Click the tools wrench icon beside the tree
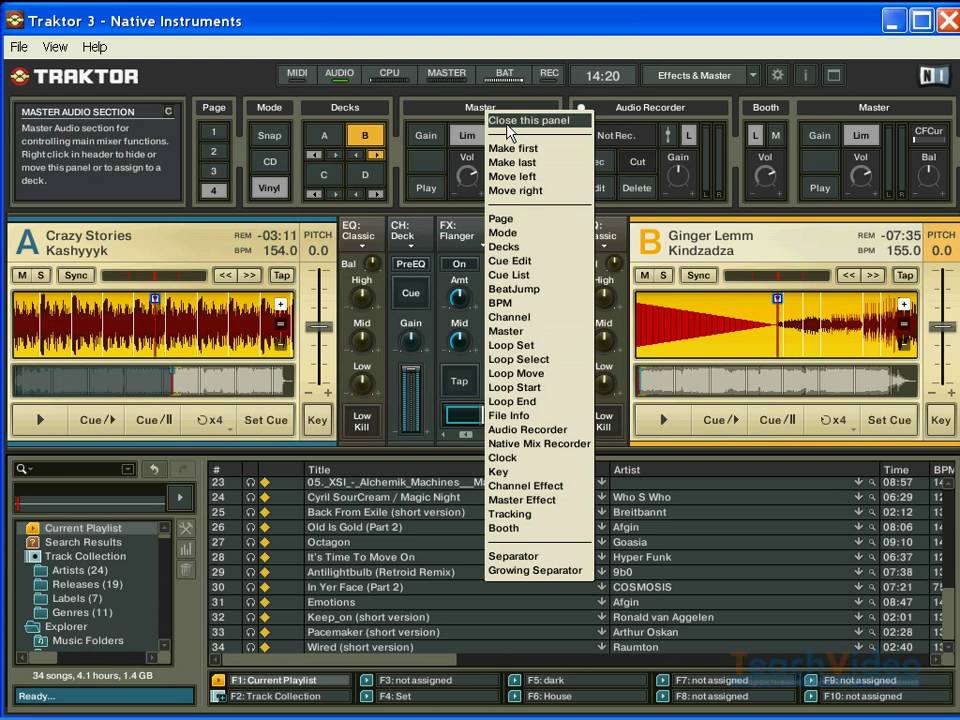This screenshot has height=720, width=960. 186,528
